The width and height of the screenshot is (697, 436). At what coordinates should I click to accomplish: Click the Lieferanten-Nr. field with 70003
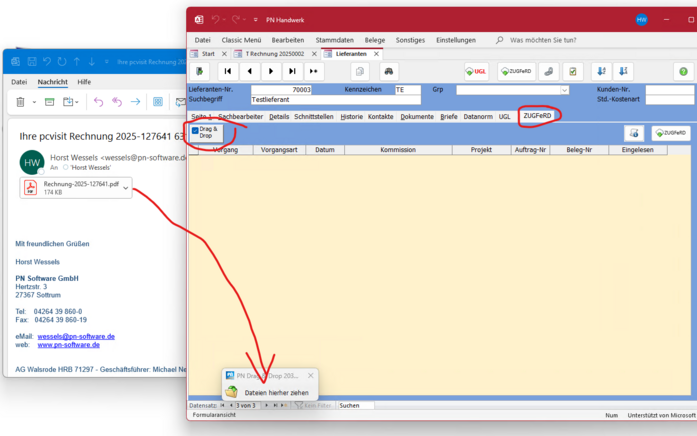click(x=281, y=90)
